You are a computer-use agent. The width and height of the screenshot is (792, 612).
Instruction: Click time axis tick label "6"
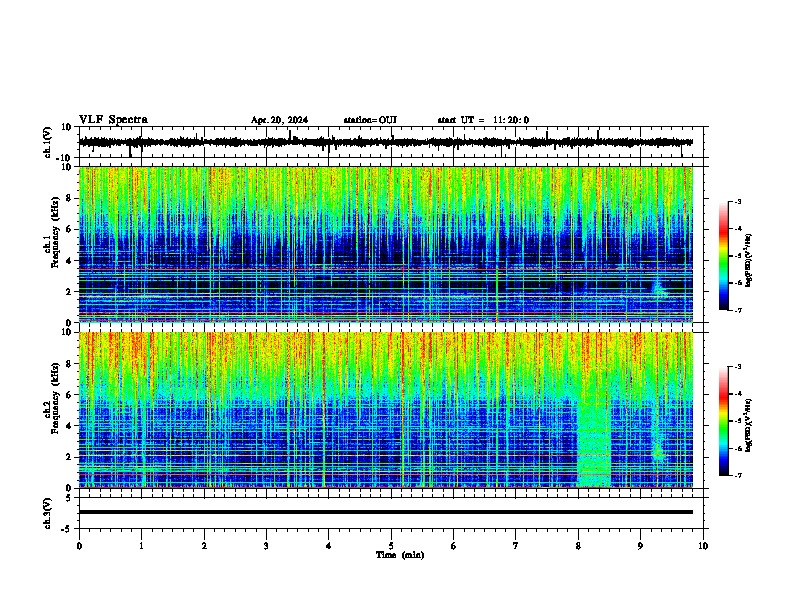[x=454, y=546]
